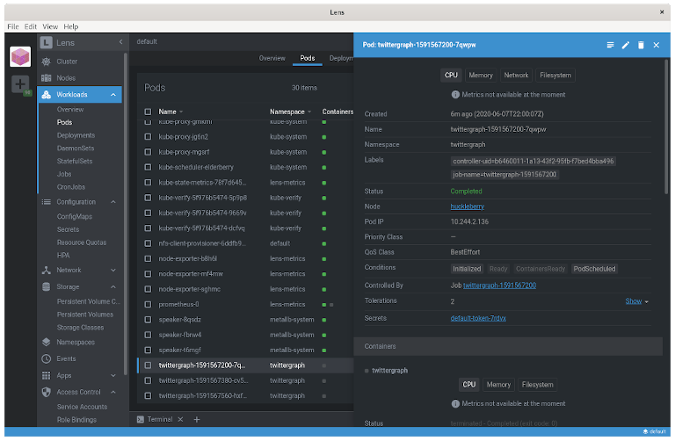Open pod logs icon in details header
The image size is (675, 441).
[x=611, y=45]
